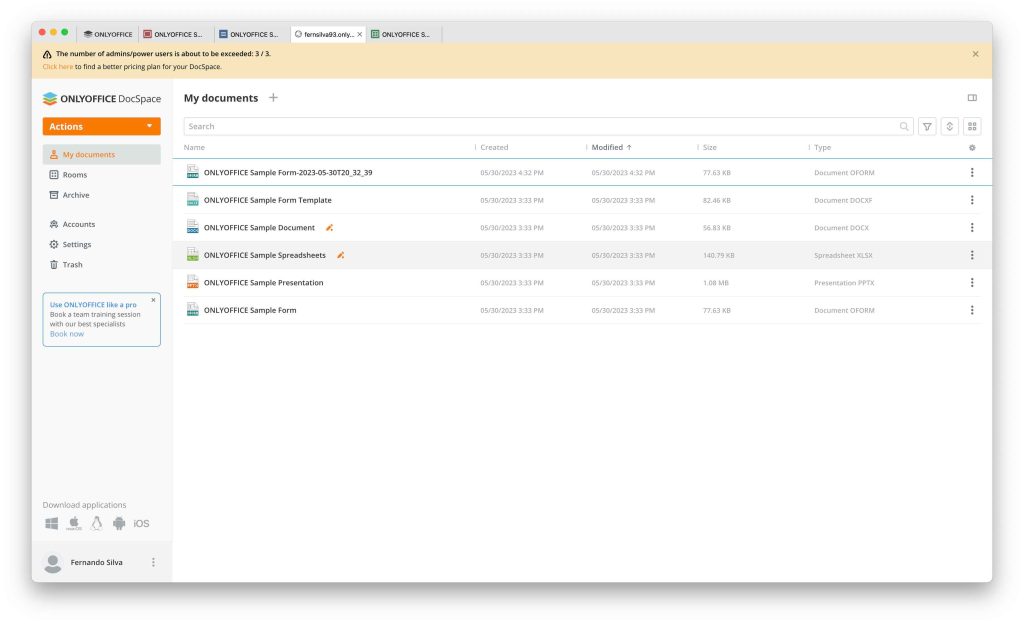Image resolution: width=1024 pixels, height=624 pixels.
Task: Click the Android app download icon
Action: (x=119, y=523)
